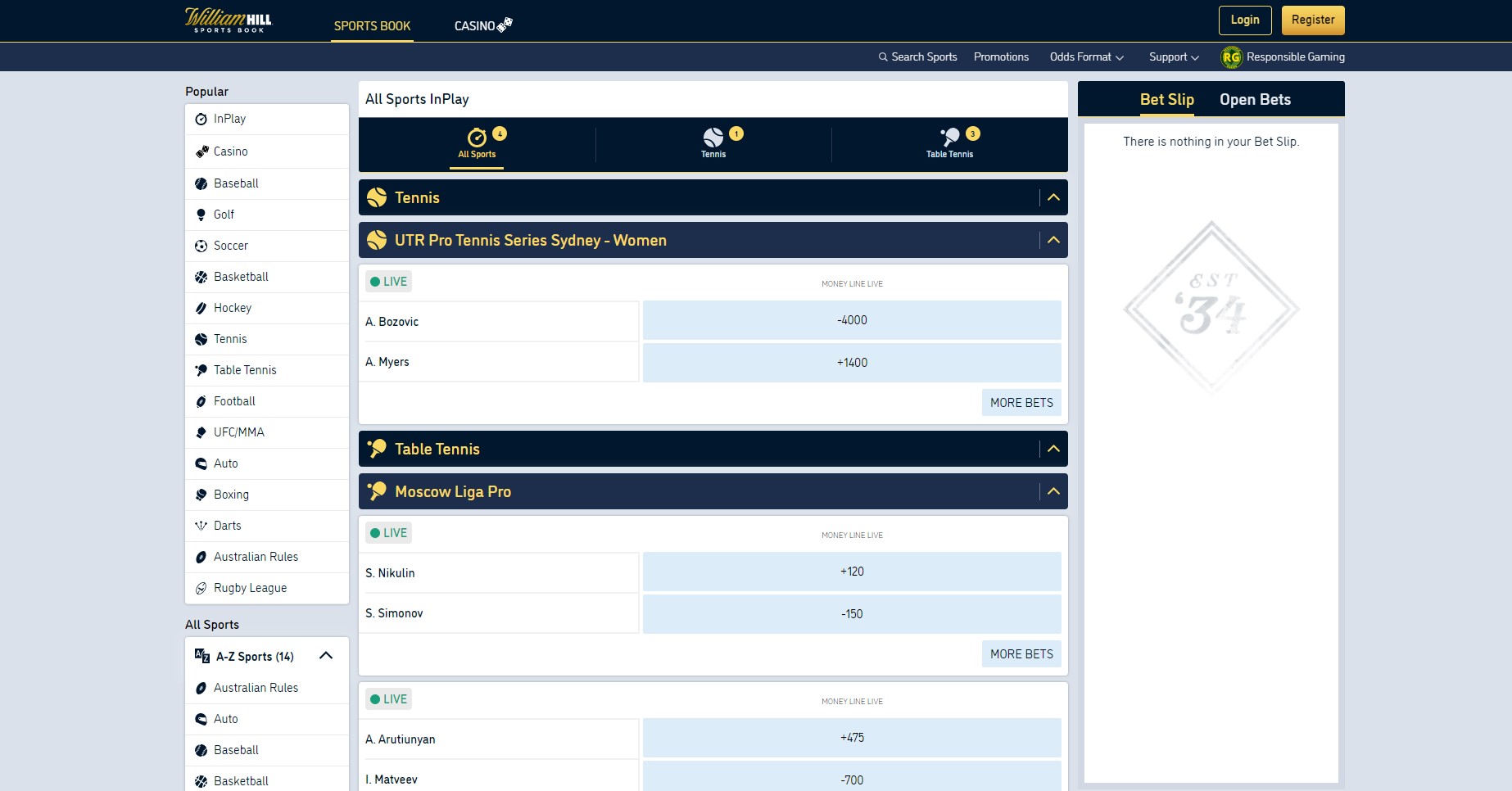Click the Hockey stick icon in sidebar
1512x791 pixels.
tap(201, 308)
